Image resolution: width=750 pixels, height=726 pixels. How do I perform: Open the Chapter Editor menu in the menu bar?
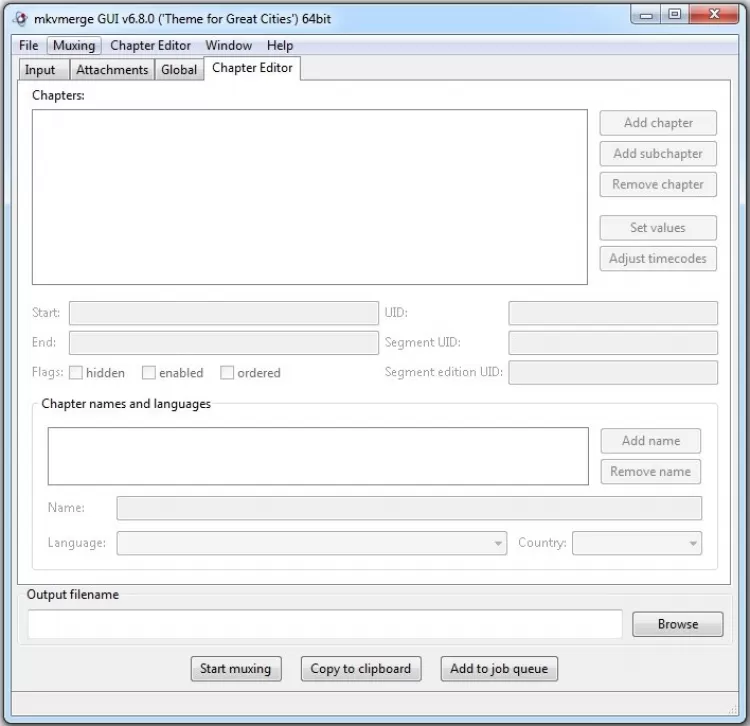pos(150,45)
